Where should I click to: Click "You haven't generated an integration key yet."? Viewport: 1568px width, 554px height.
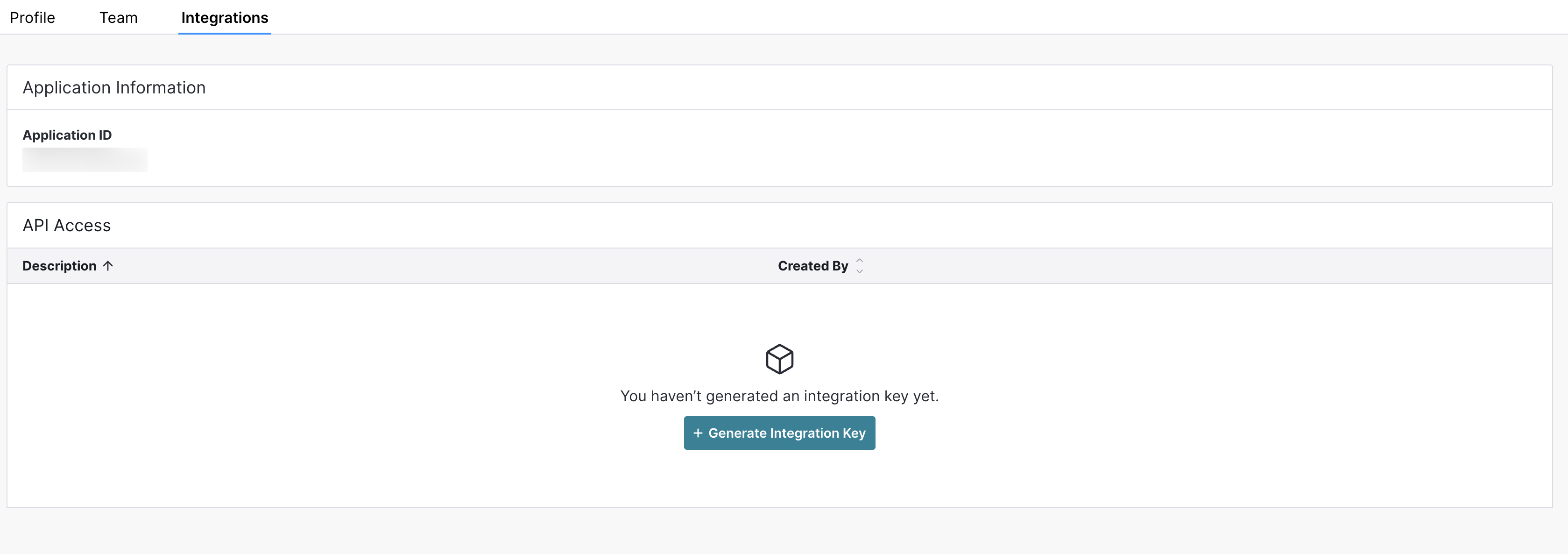(779, 396)
